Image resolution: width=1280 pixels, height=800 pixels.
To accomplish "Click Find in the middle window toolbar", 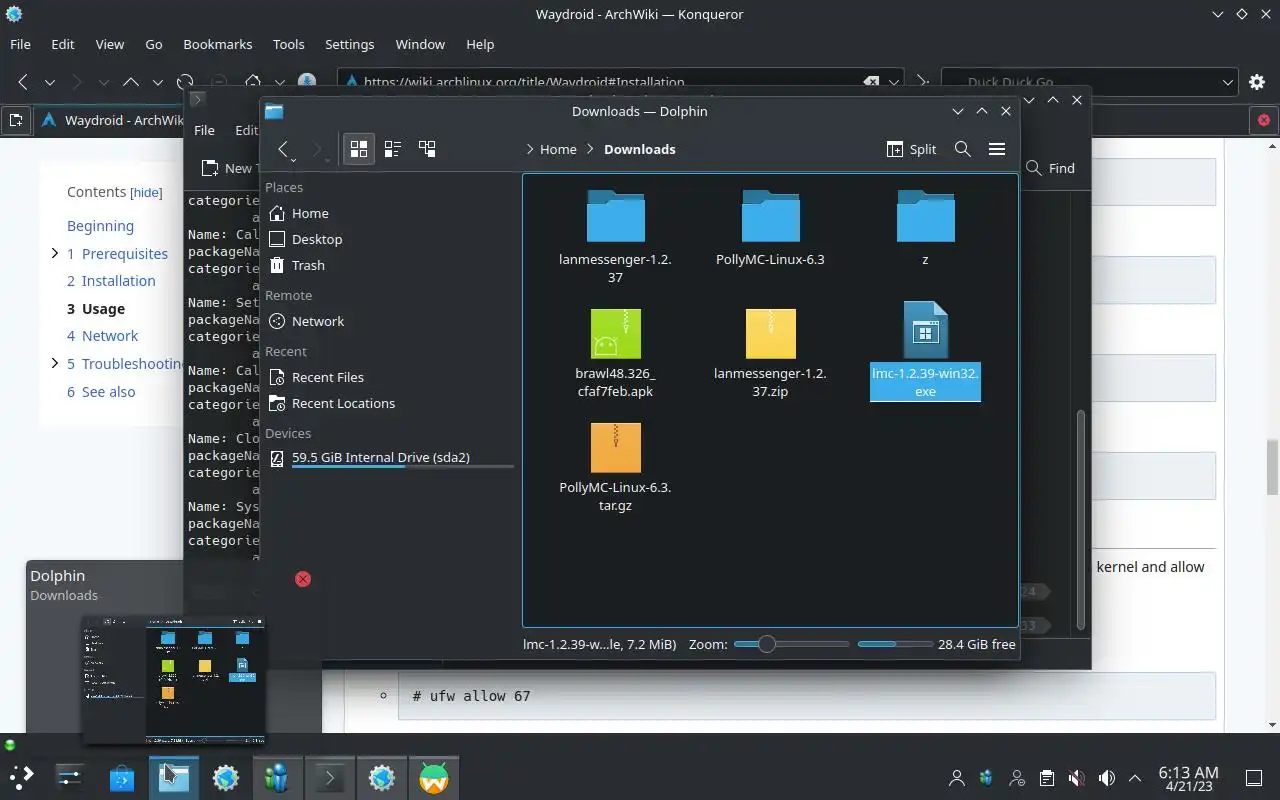I will (x=1050, y=168).
